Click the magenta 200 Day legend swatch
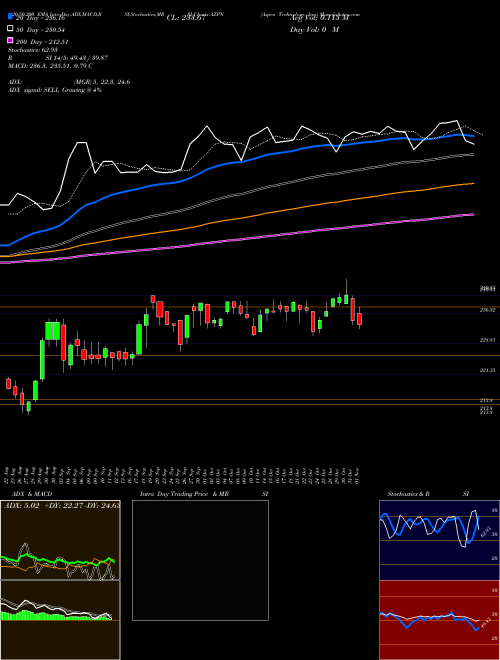 [x=10, y=40]
